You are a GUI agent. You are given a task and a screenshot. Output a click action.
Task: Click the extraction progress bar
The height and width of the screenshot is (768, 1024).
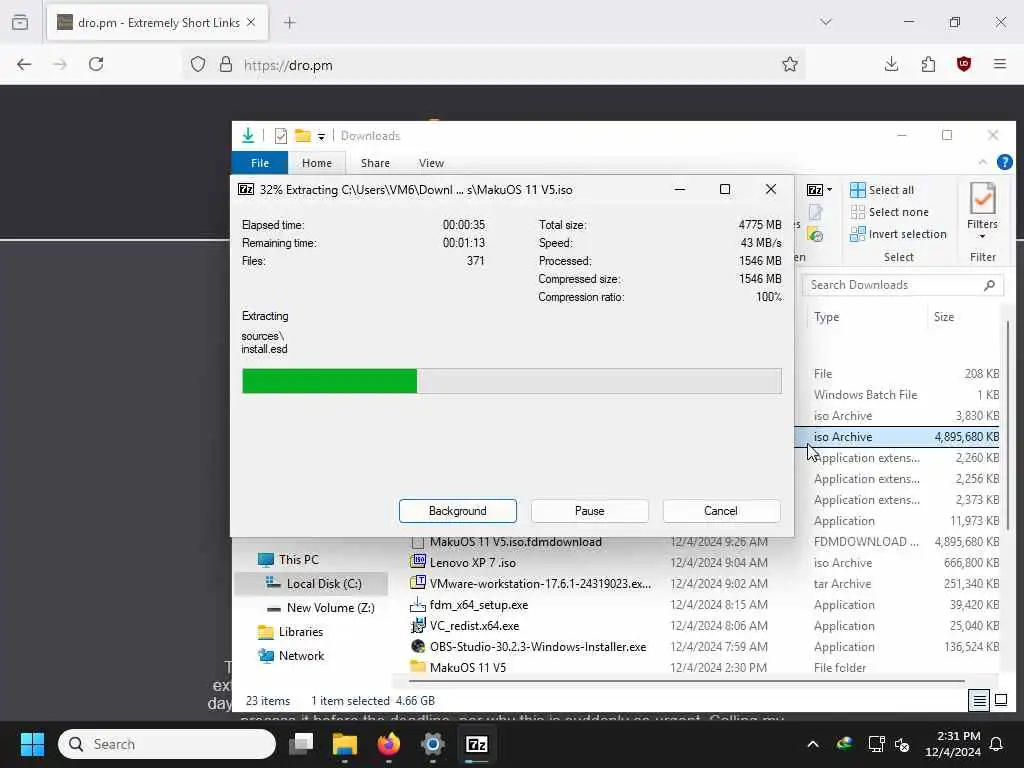coord(511,381)
